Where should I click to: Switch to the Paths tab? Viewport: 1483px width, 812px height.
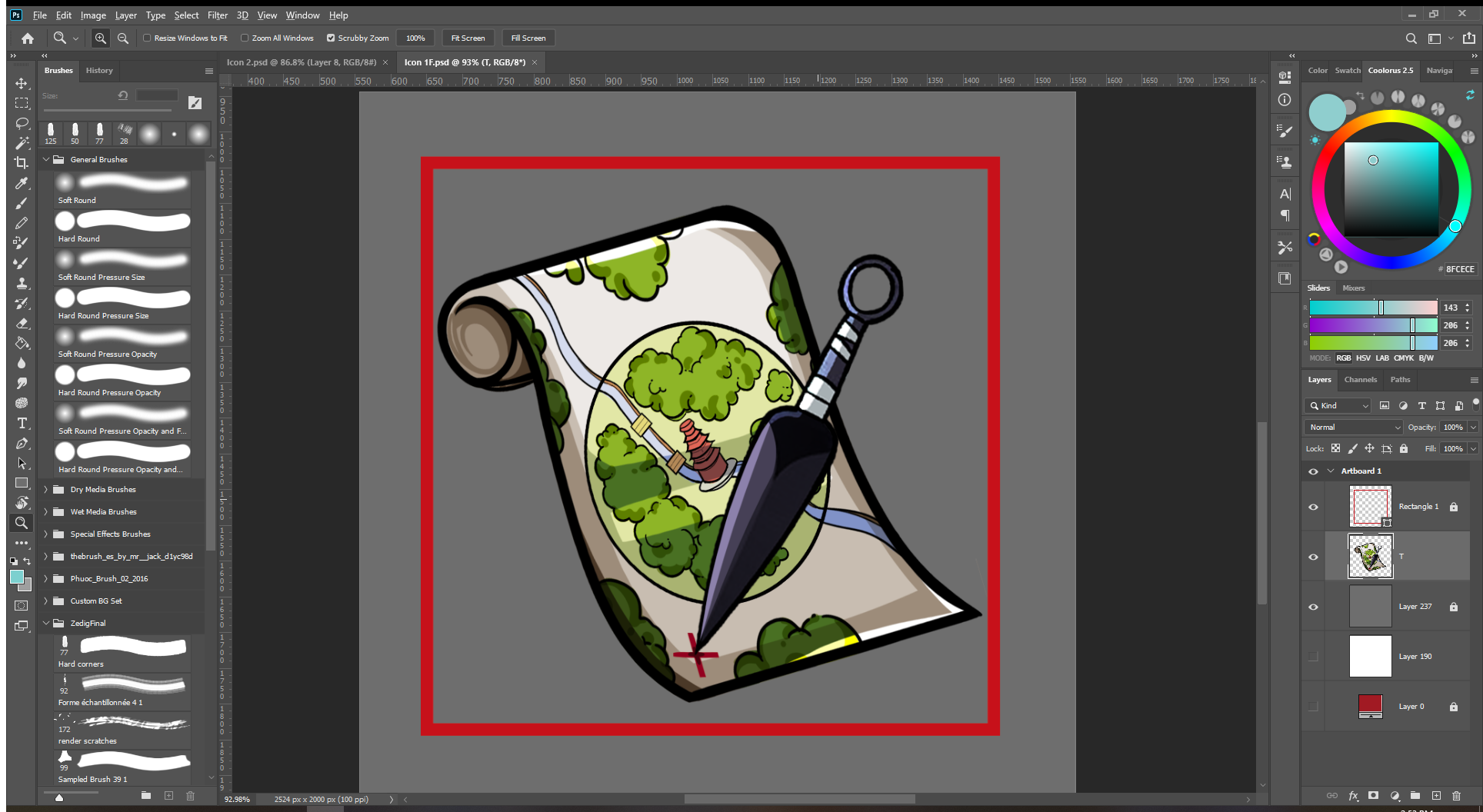[x=1400, y=379]
